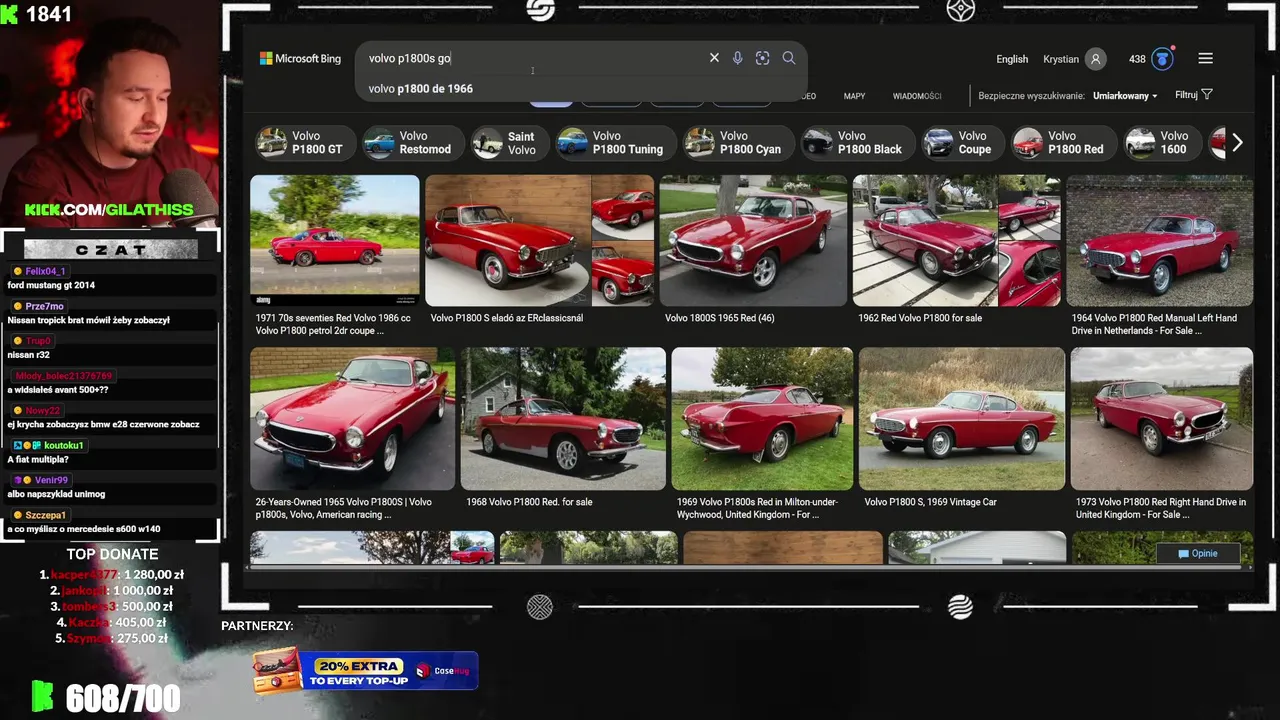Select Volvo P1800 Black chip
Image resolution: width=1280 pixels, height=720 pixels.
tap(857, 143)
